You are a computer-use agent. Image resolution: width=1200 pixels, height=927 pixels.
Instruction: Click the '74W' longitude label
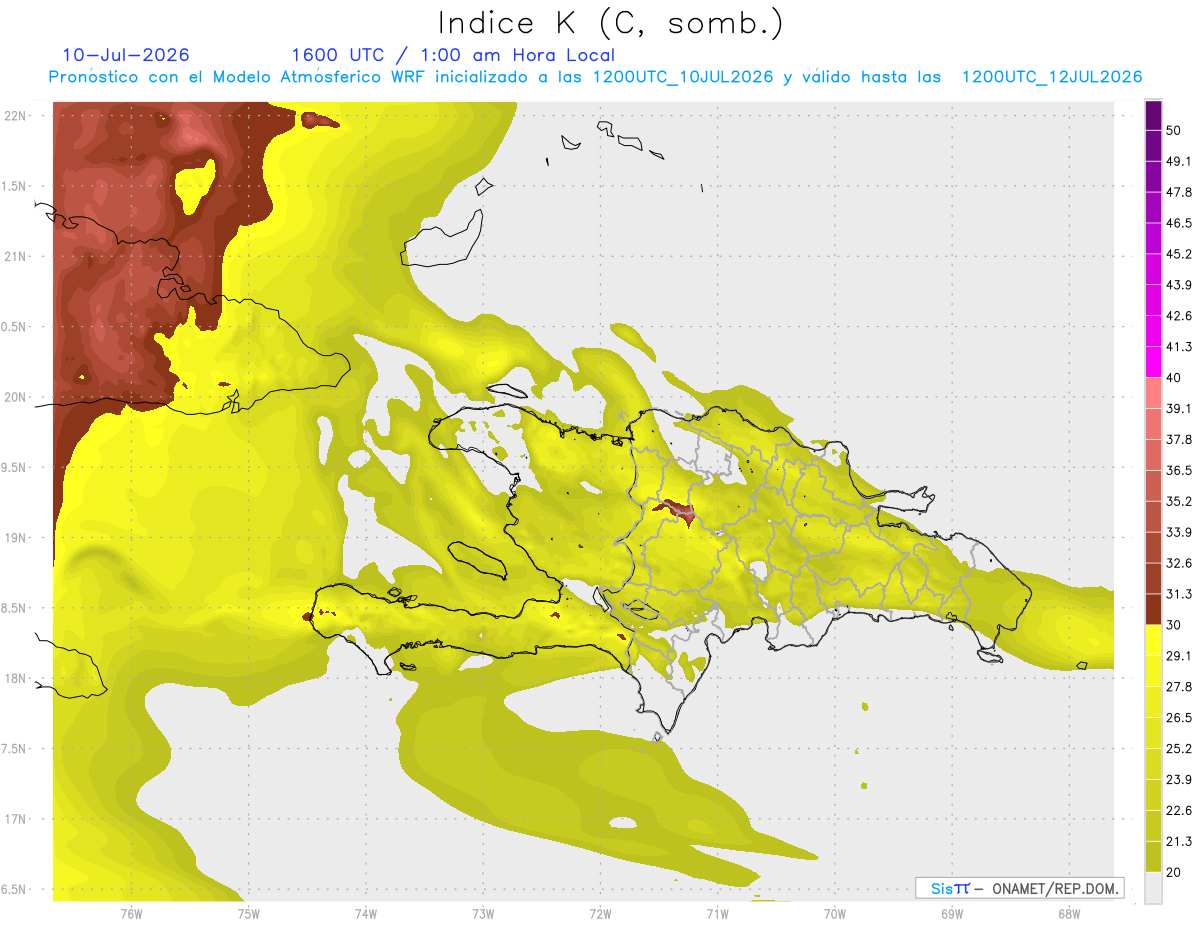click(x=365, y=914)
